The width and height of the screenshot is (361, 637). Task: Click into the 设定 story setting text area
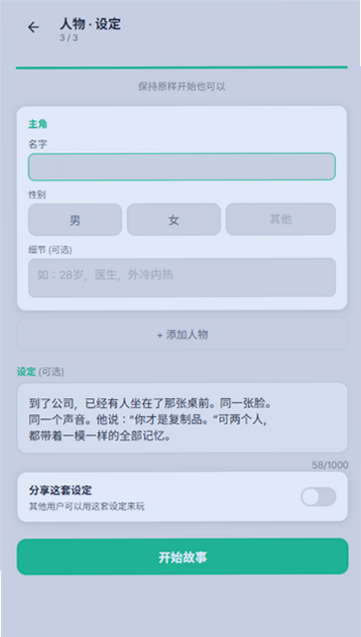[182, 418]
